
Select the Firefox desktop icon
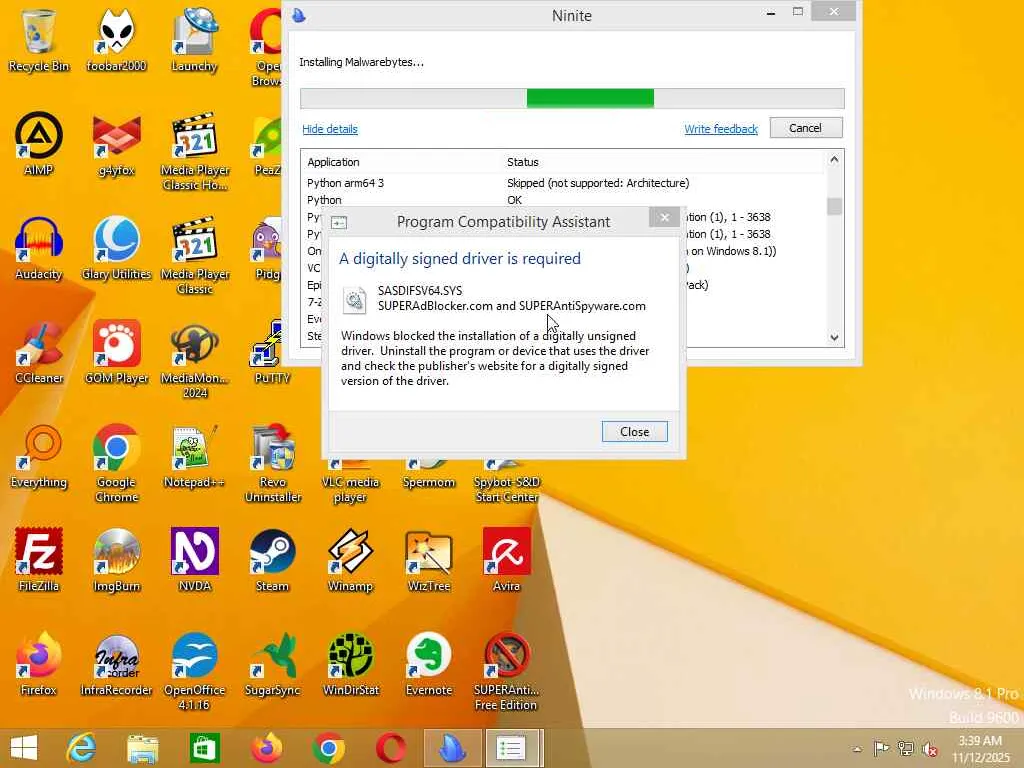pyautogui.click(x=39, y=663)
